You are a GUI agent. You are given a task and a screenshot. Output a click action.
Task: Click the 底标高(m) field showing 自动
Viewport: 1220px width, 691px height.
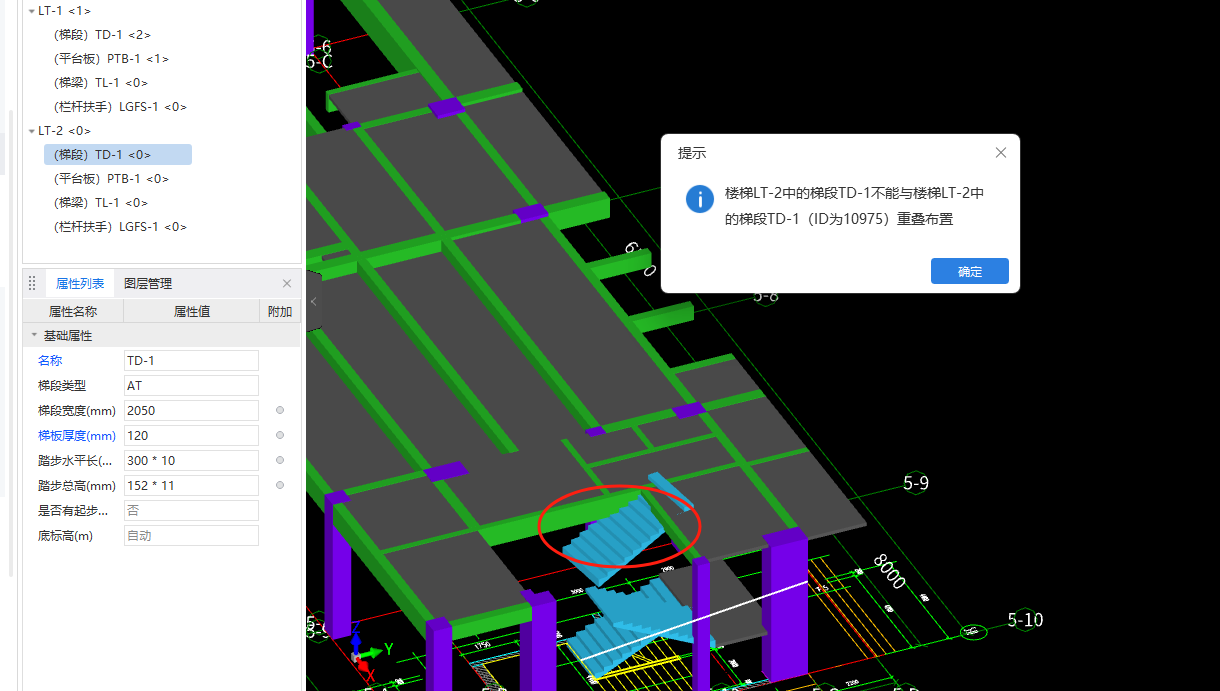pos(191,535)
